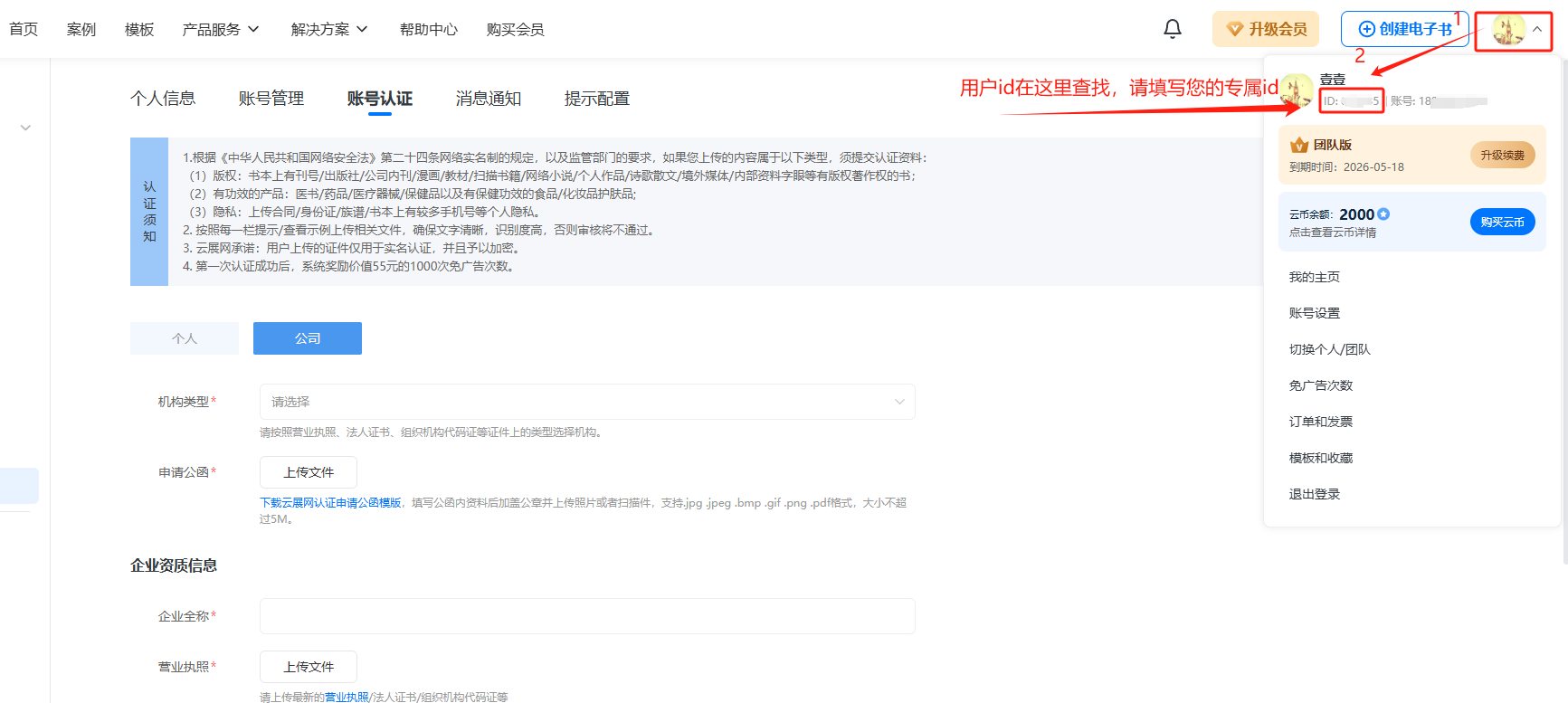
Task: Expand the 产品服务 menu
Action: 221,29
